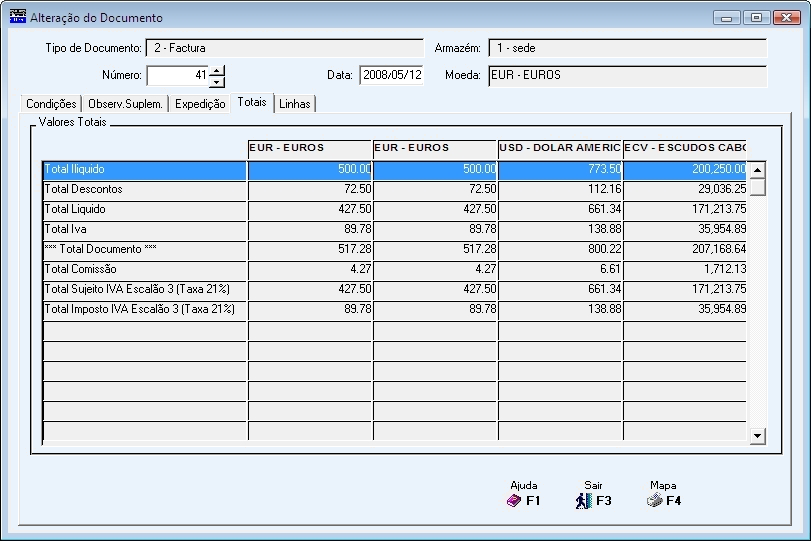
Task: Click the USD - DOLAR AMERIC column header
Action: 559,148
